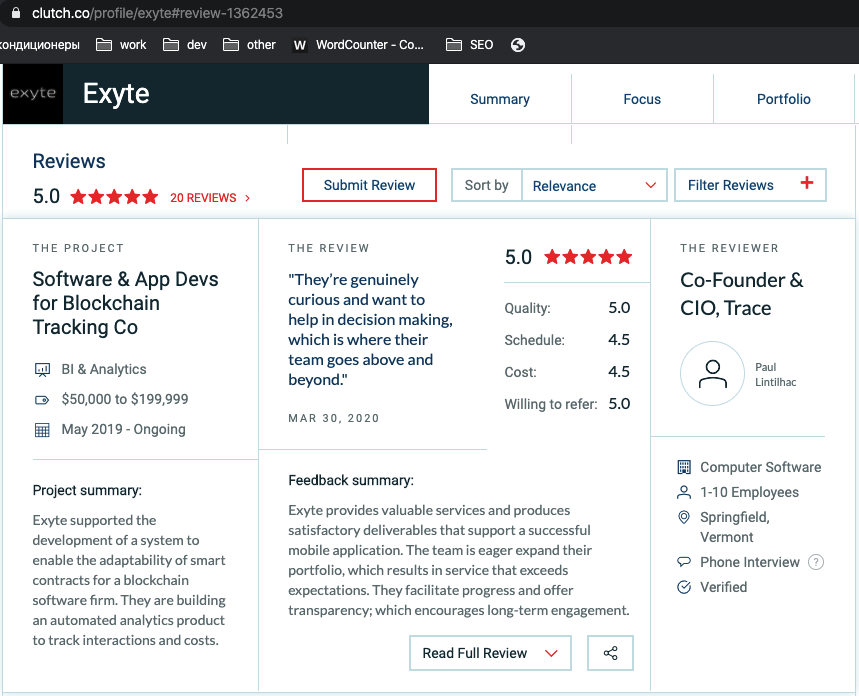Open the dev bookmarks folder
The height and width of the screenshot is (696, 859).
tap(185, 45)
